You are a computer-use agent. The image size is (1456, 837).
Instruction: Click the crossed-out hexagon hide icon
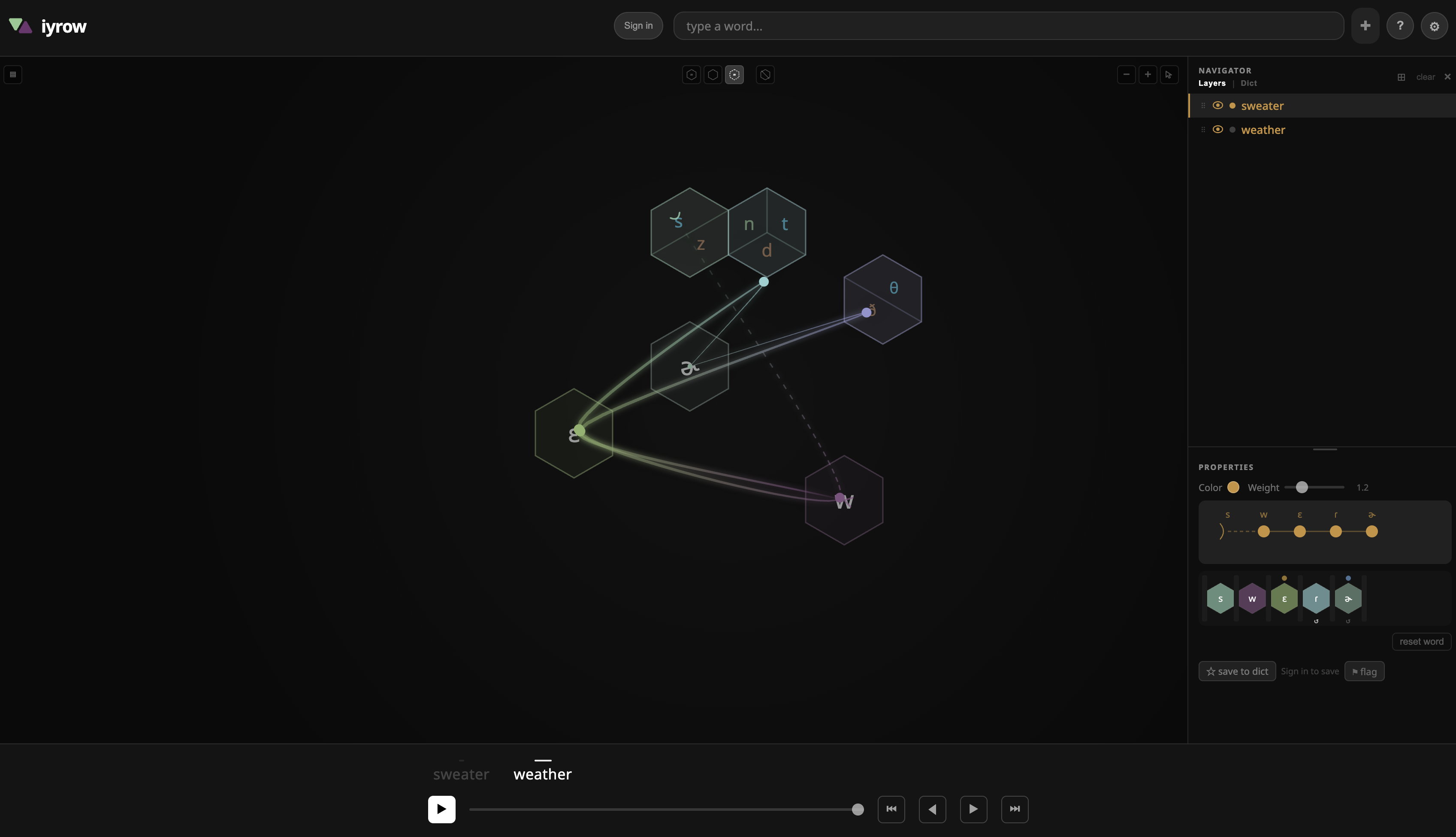(x=765, y=75)
